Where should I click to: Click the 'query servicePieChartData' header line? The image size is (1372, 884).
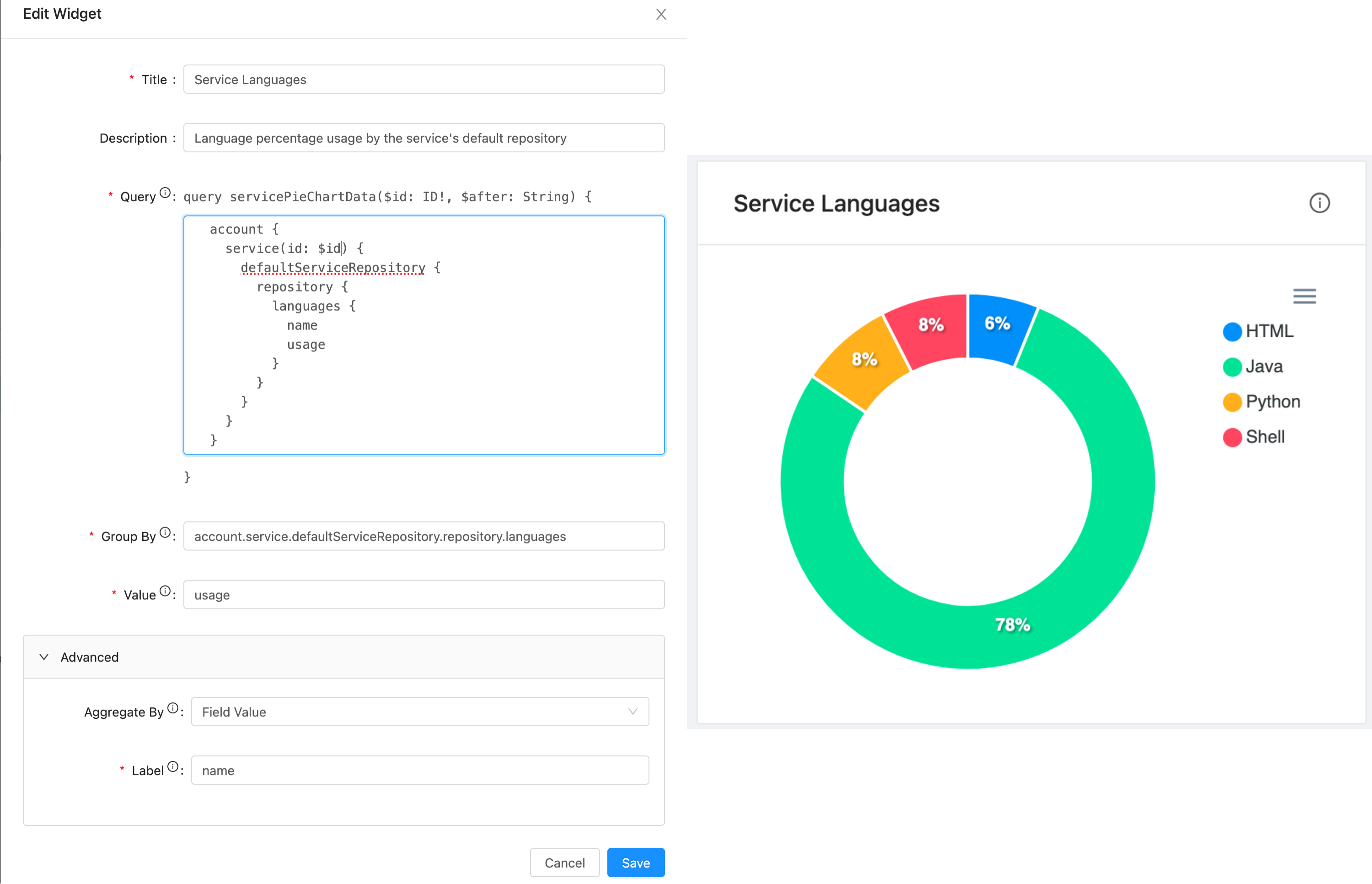[x=387, y=196]
